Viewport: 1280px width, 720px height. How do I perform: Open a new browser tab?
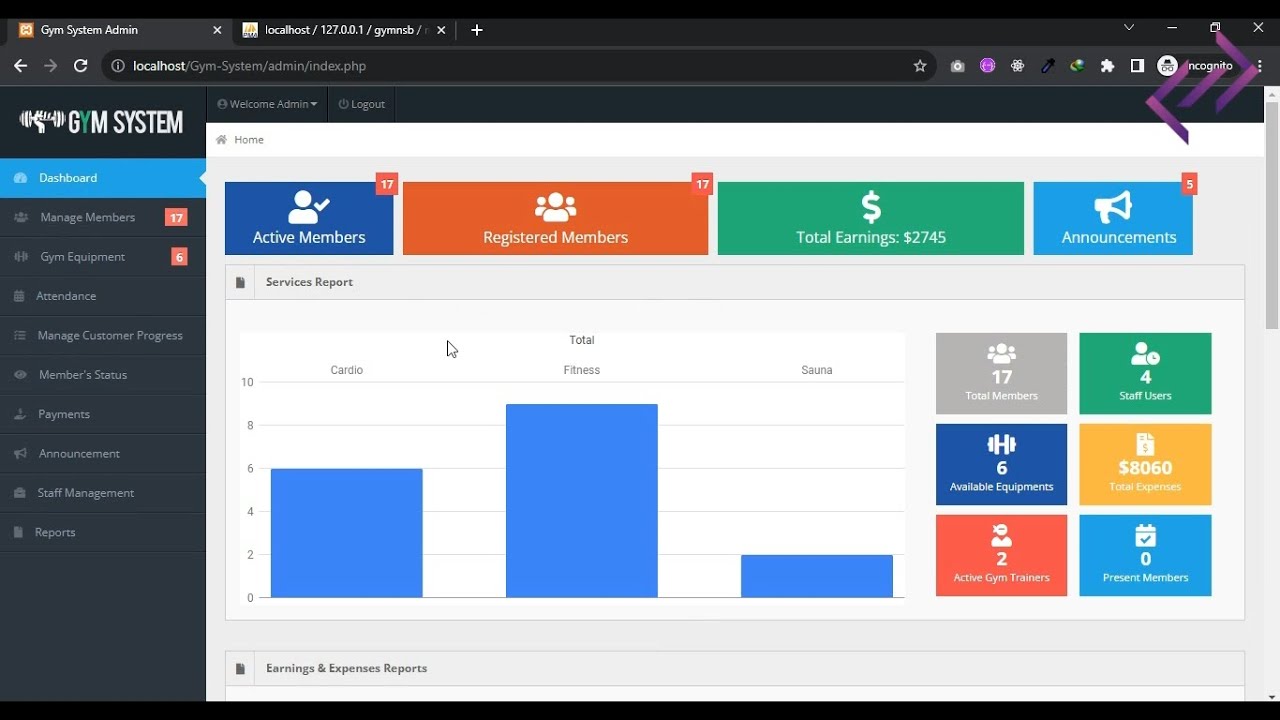pos(477,30)
